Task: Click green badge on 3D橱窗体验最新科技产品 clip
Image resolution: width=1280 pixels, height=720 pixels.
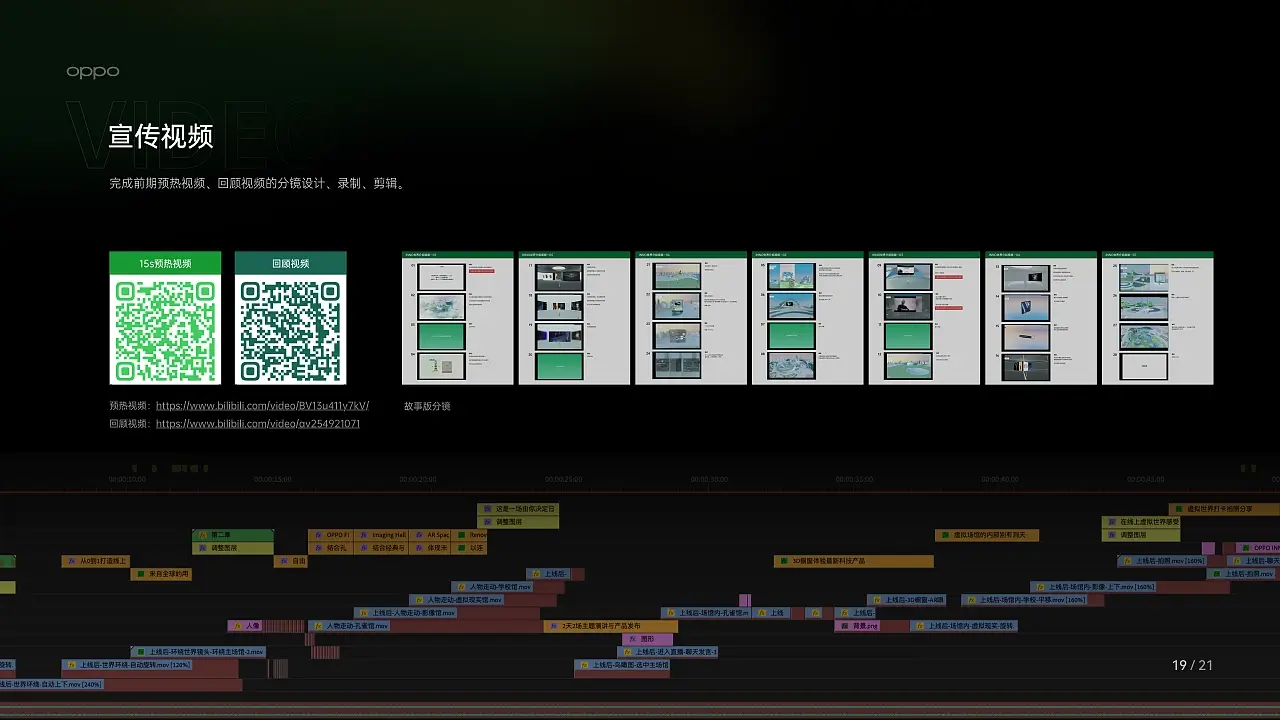Action: click(x=784, y=561)
